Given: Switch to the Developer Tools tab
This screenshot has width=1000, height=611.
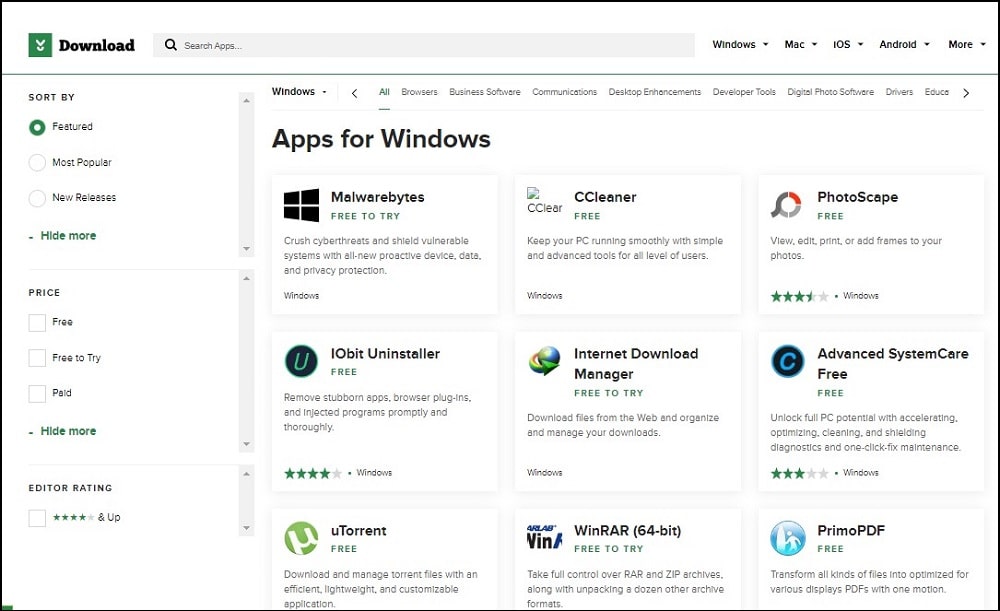Looking at the screenshot, I should [744, 92].
